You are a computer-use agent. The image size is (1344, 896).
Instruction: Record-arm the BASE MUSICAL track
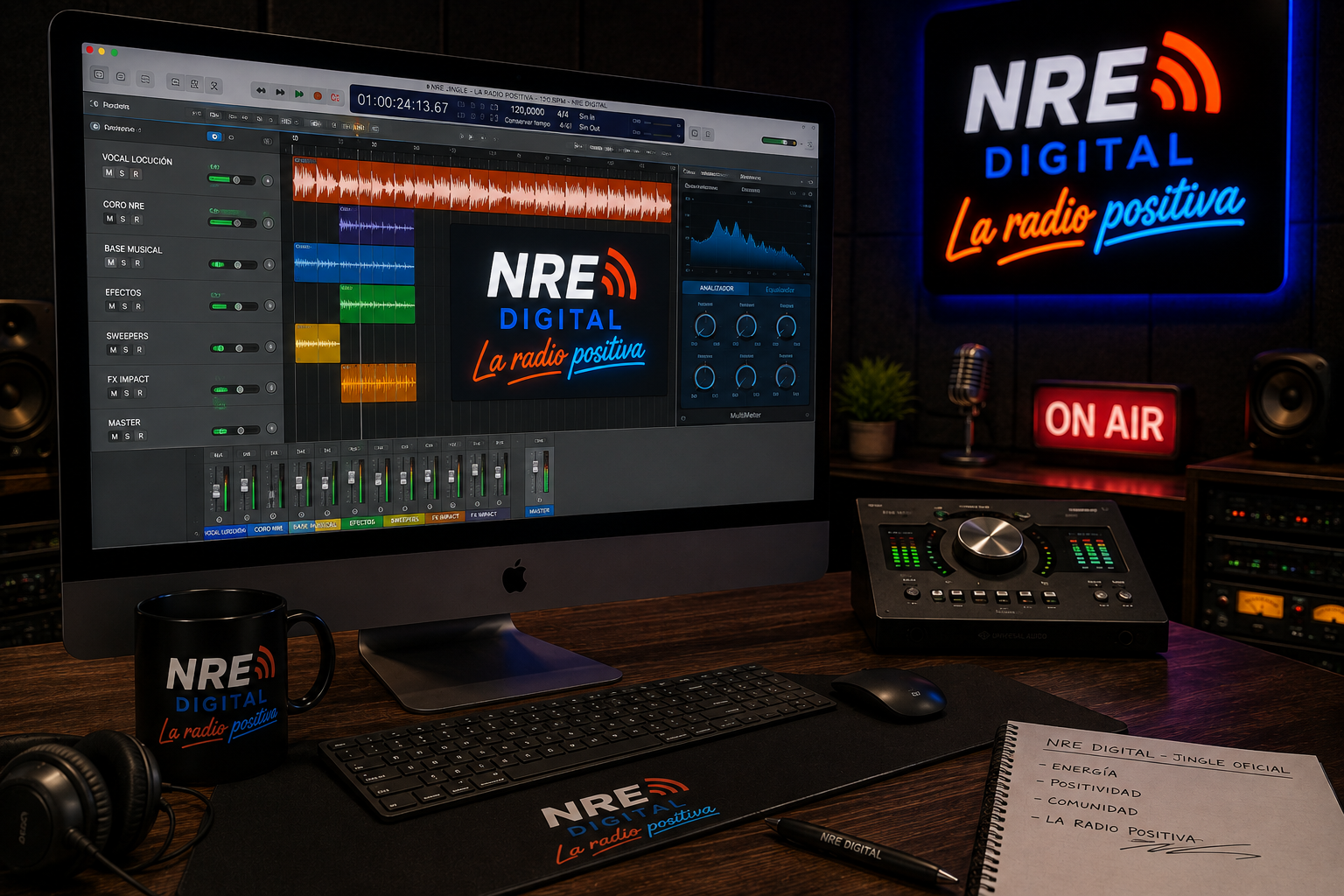pos(137,263)
